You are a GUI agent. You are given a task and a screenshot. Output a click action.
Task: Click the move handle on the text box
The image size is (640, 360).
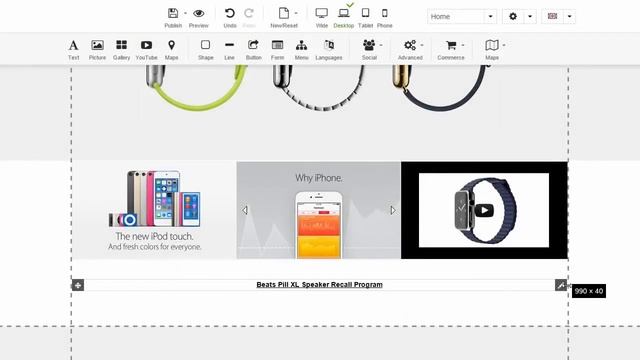tap(78, 285)
